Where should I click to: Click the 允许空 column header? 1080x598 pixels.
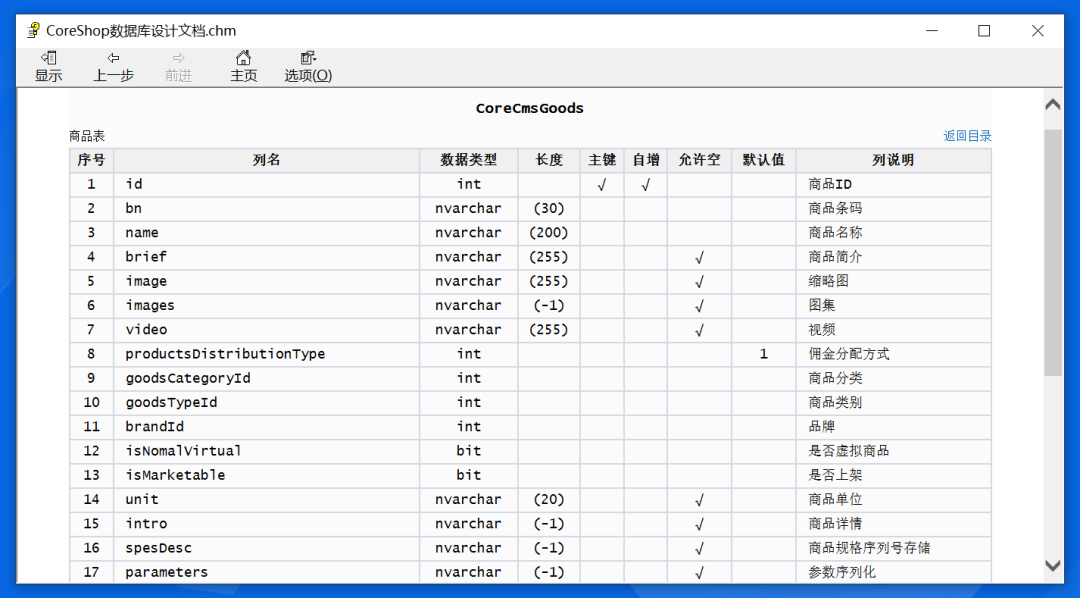[699, 160]
